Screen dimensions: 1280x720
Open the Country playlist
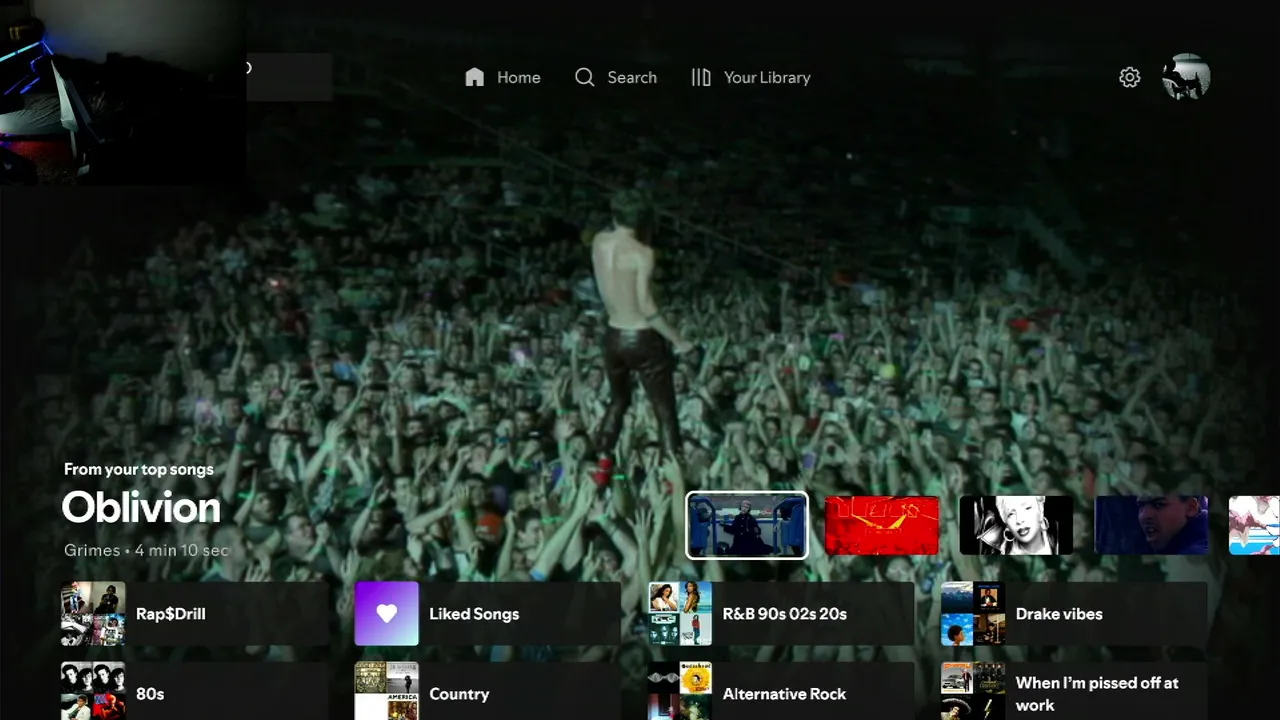(x=488, y=691)
